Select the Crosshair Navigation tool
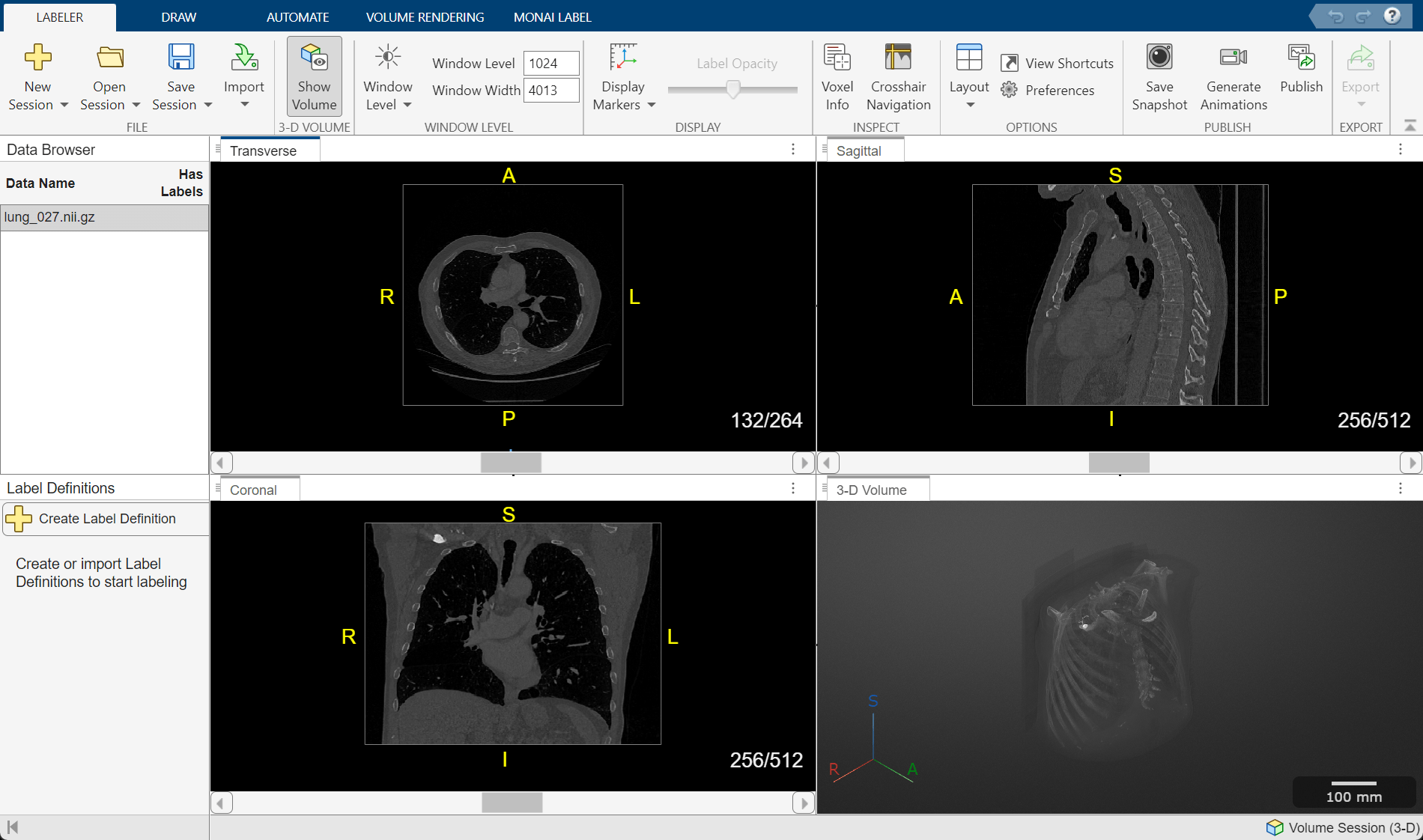 coord(898,75)
